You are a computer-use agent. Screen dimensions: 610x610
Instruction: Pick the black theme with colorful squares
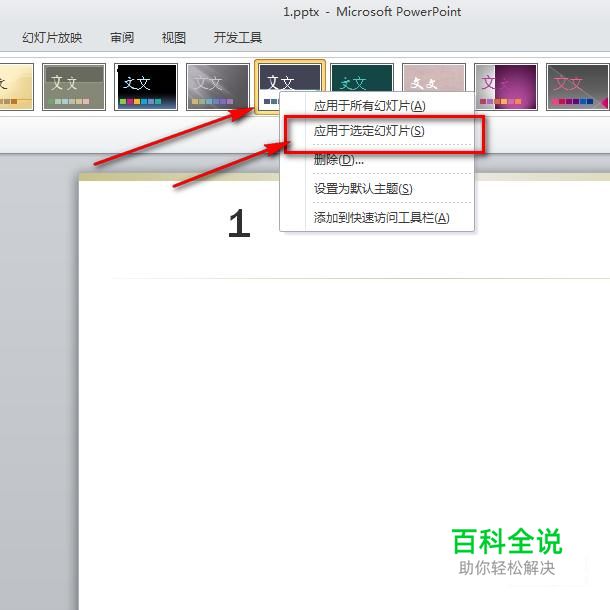click(146, 87)
